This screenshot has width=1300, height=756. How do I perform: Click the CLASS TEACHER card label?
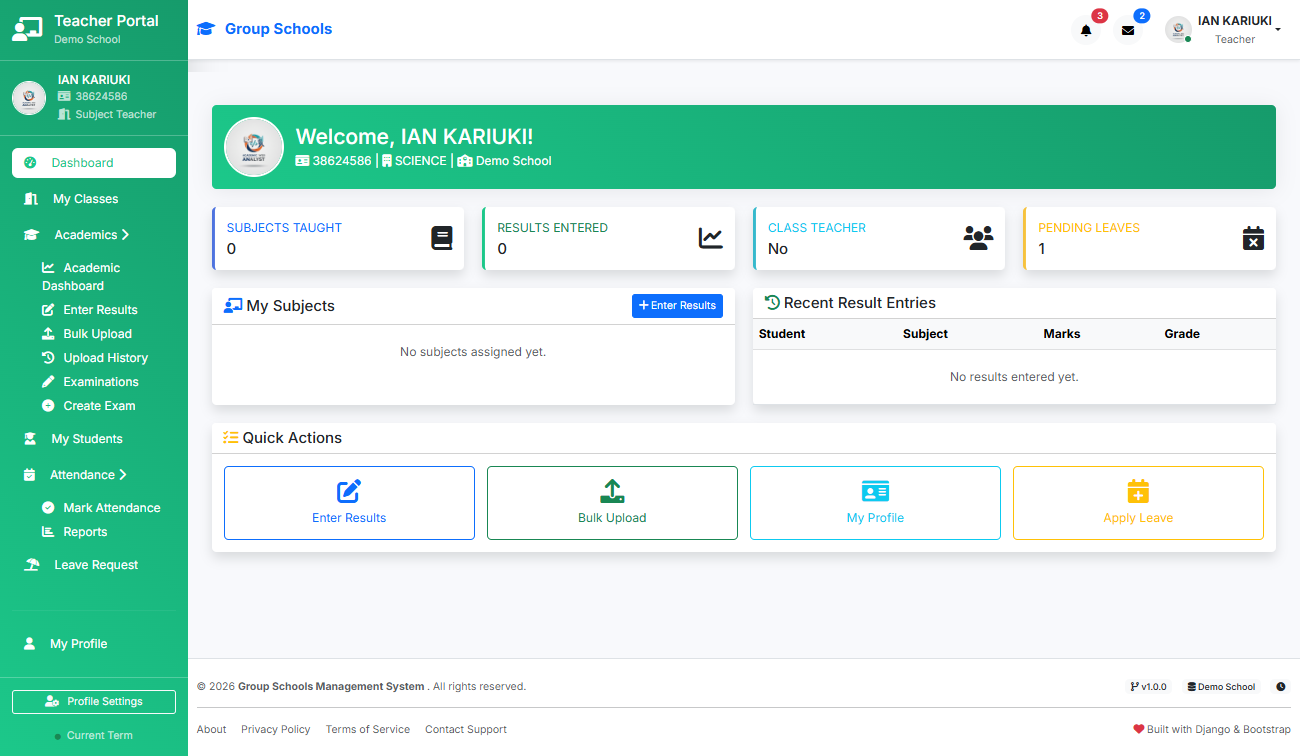point(817,228)
